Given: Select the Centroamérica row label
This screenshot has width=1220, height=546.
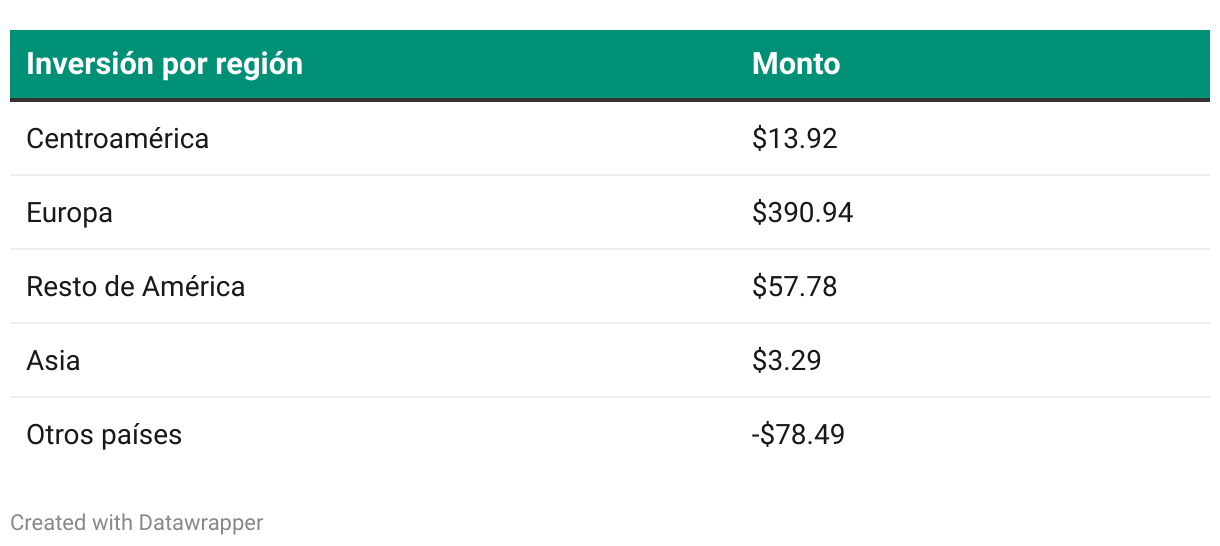Looking at the screenshot, I should coord(117,138).
